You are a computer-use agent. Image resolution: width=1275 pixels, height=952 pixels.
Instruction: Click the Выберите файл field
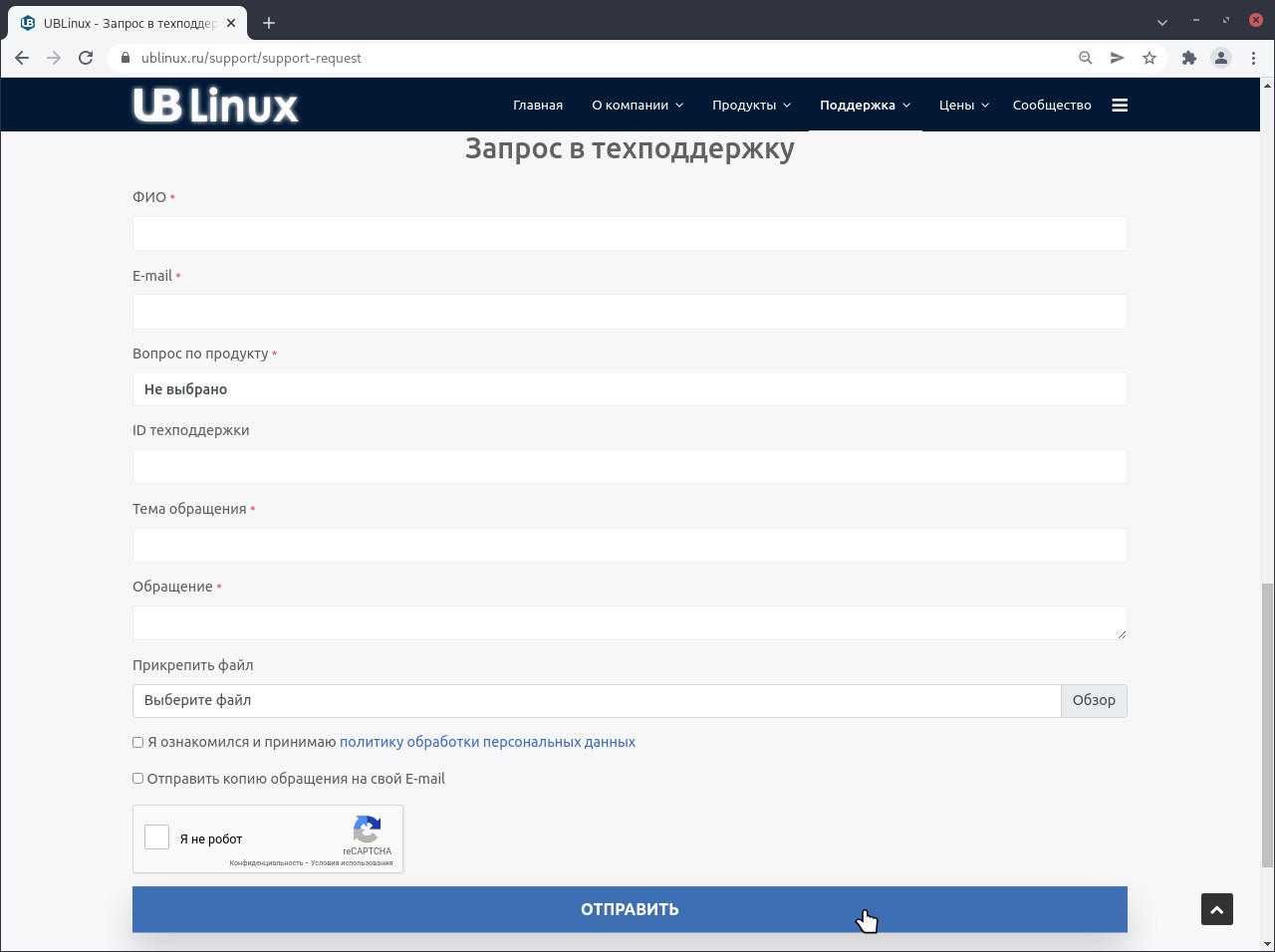point(597,700)
